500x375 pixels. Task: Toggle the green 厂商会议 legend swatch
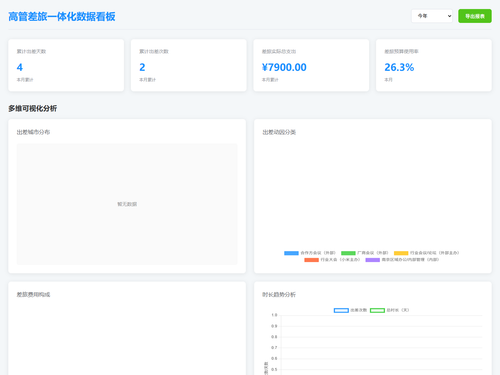[348, 253]
